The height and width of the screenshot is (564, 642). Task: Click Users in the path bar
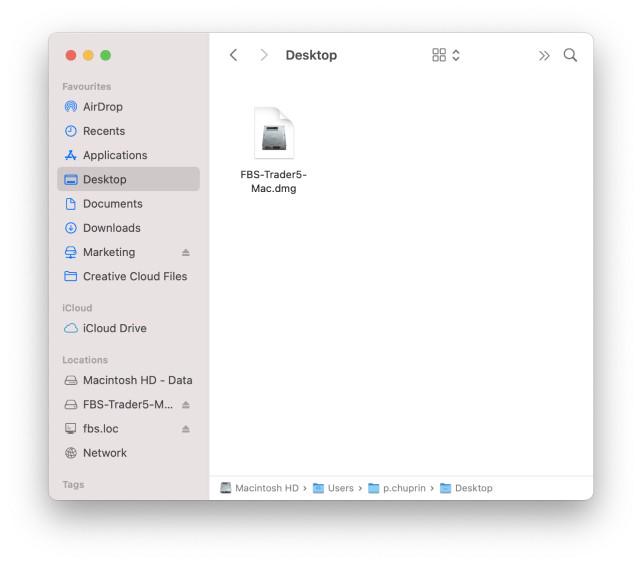[340, 488]
